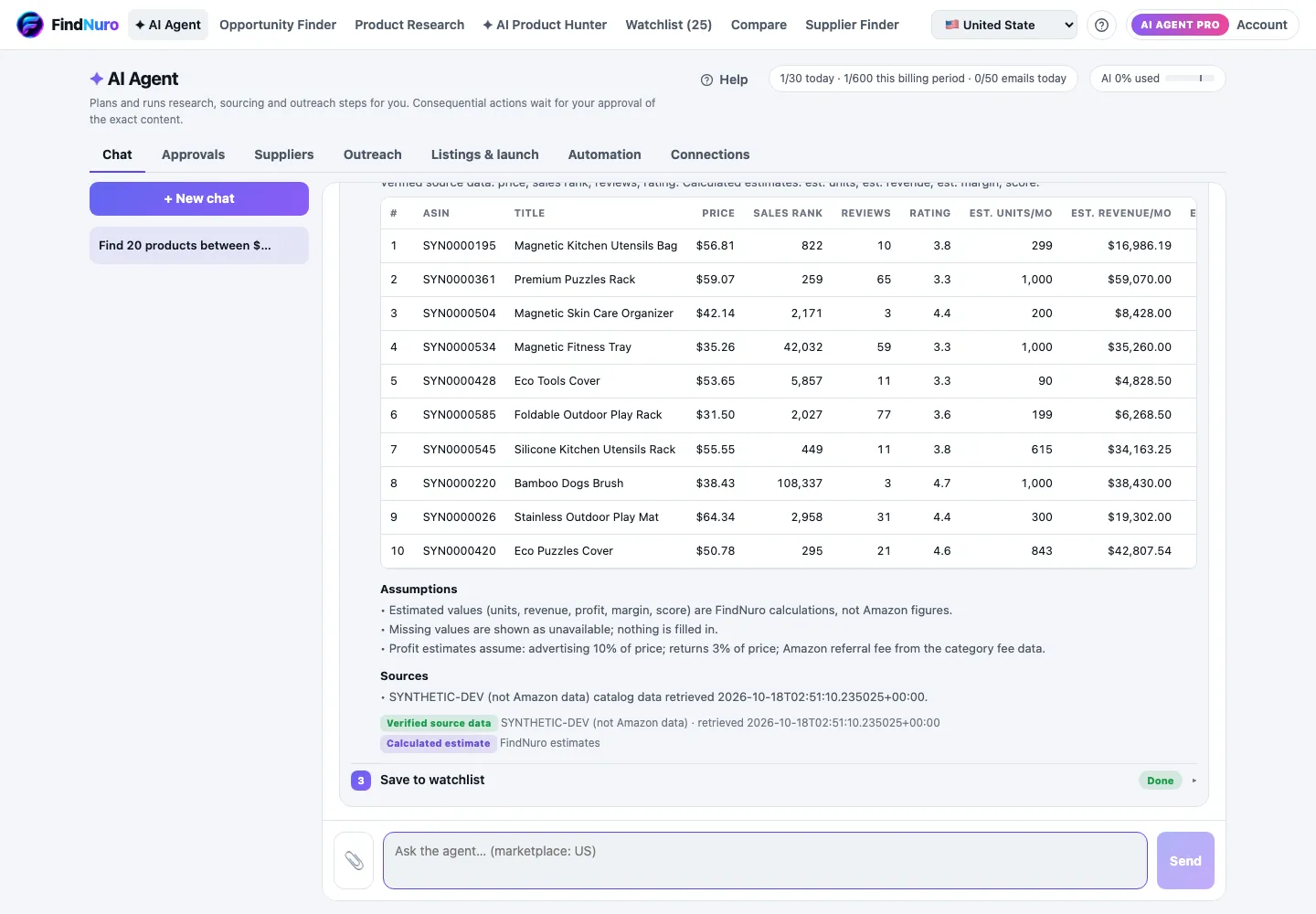Click the Help link
Image resolution: width=1316 pixels, height=914 pixels.
pos(724,80)
